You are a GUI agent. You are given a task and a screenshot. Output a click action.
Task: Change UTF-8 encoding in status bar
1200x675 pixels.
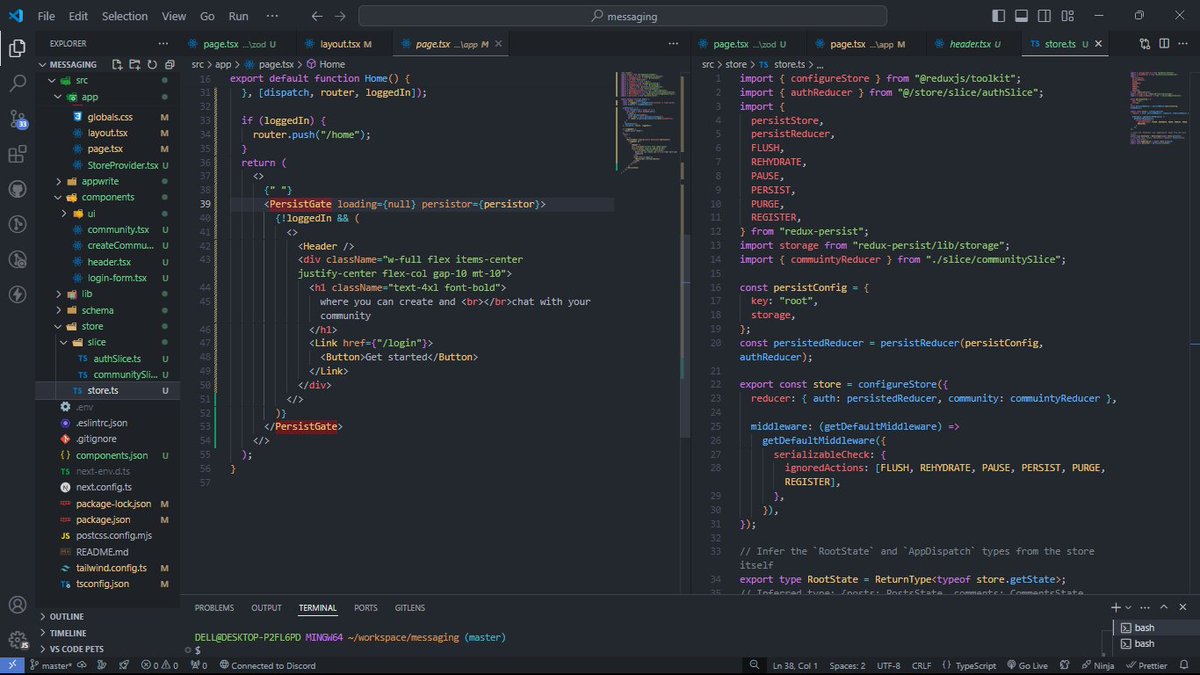coord(889,665)
